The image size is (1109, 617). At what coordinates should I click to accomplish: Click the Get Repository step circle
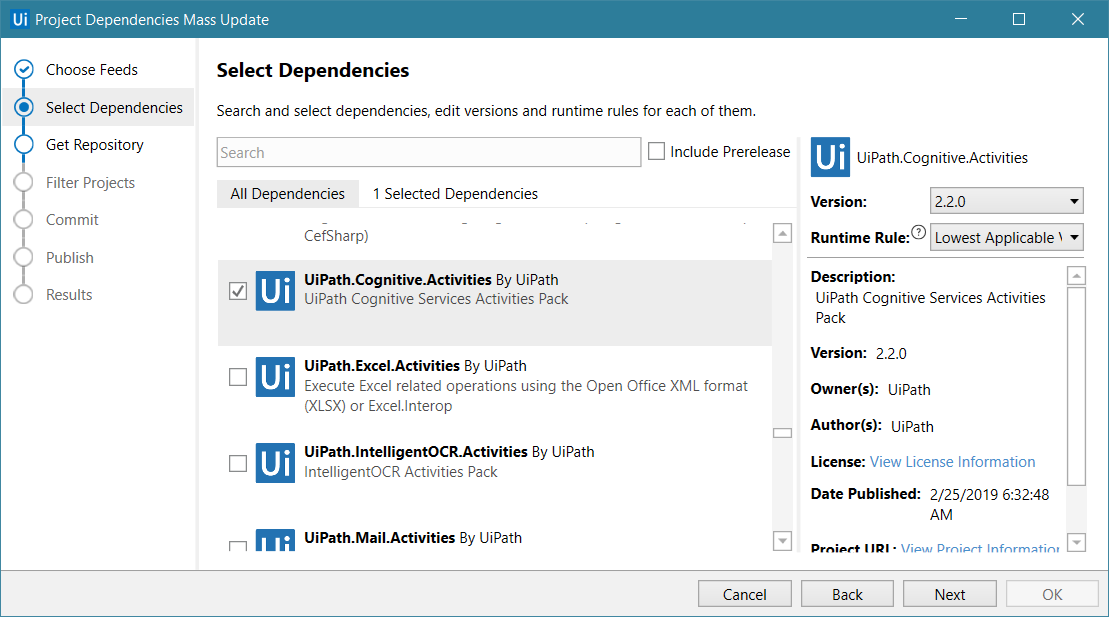coord(24,144)
